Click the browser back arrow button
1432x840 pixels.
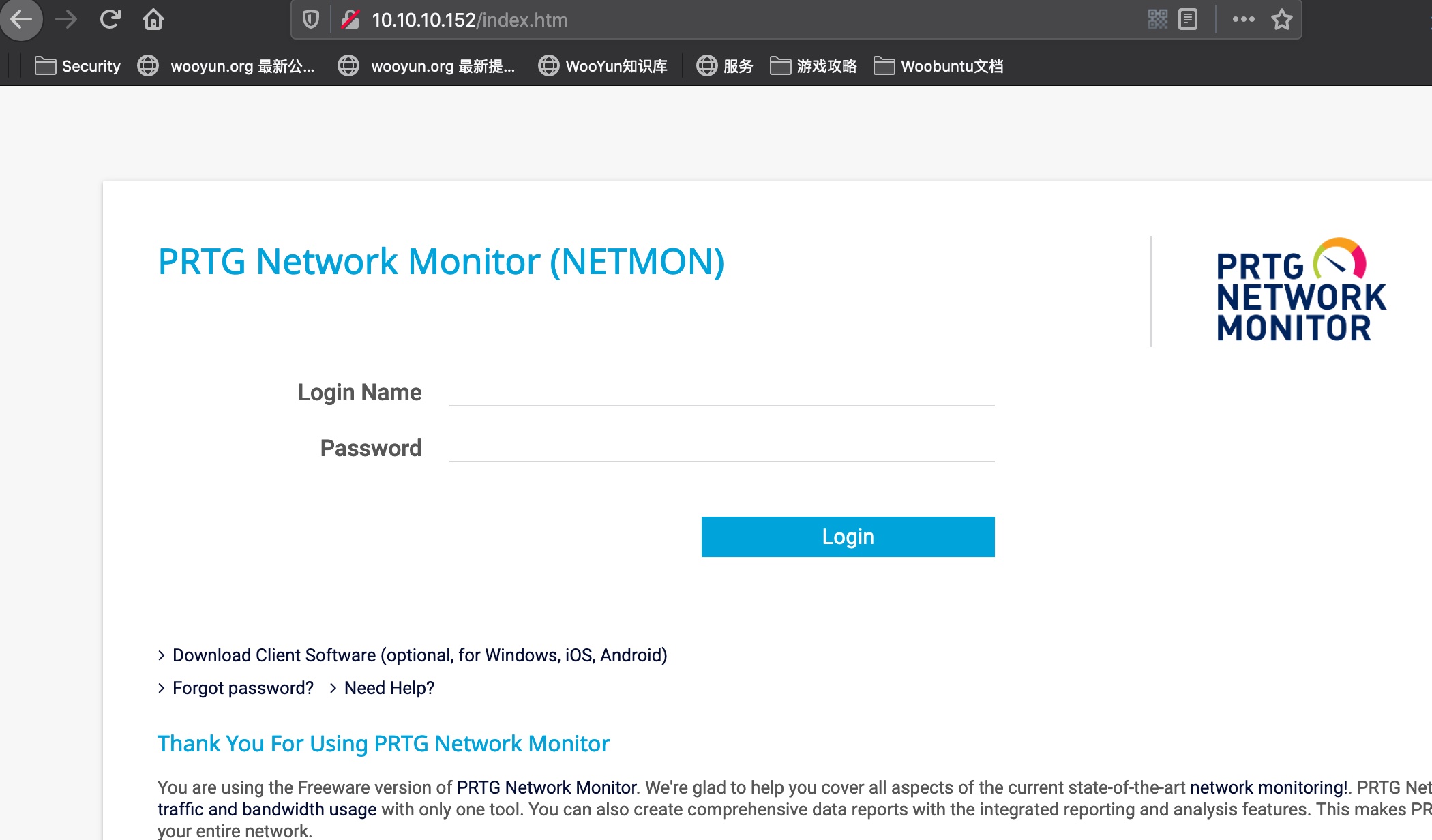[22, 19]
